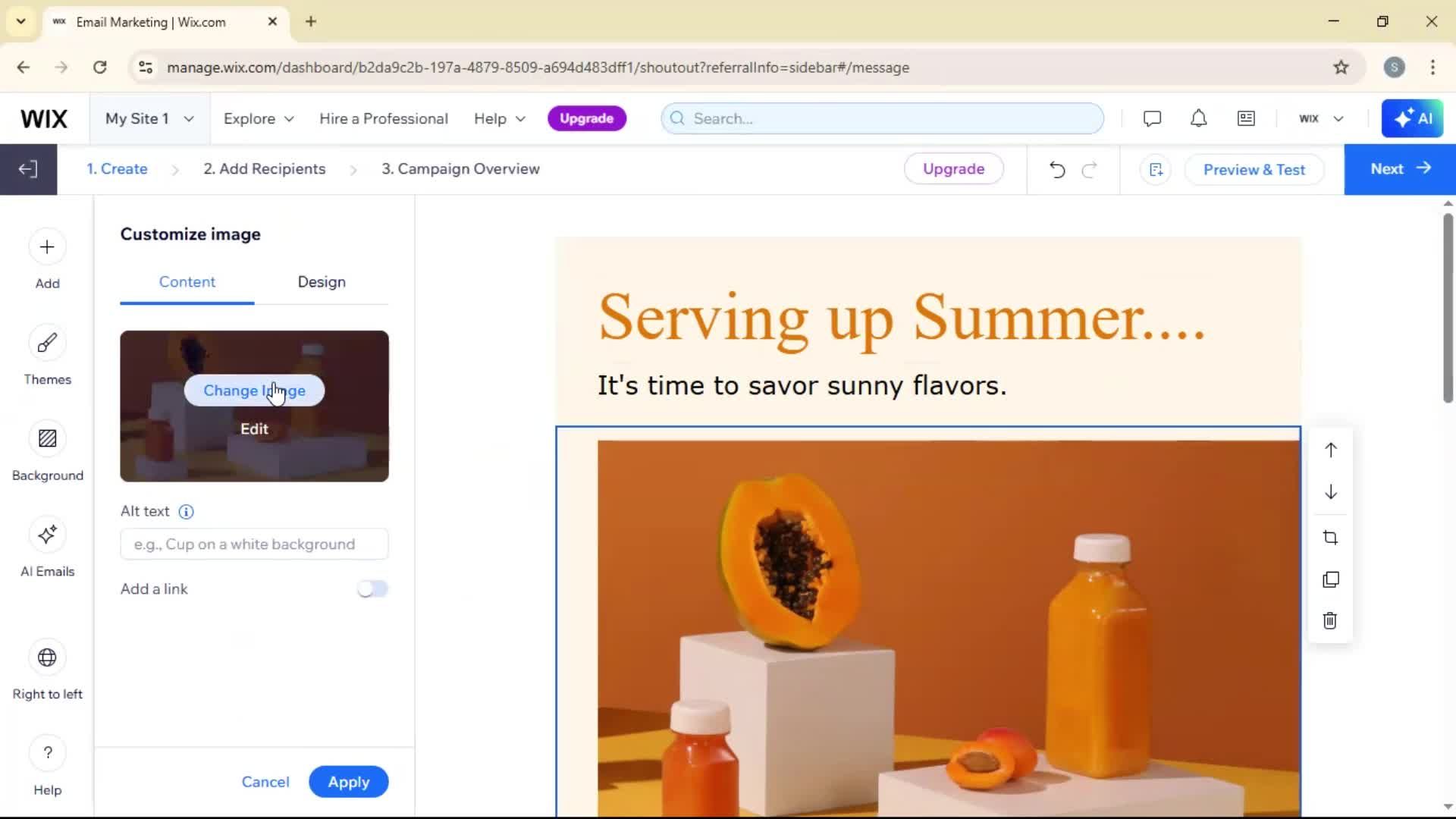Open Chrome's three-dot menu
Screen dimensions: 1456x819
[1432, 67]
